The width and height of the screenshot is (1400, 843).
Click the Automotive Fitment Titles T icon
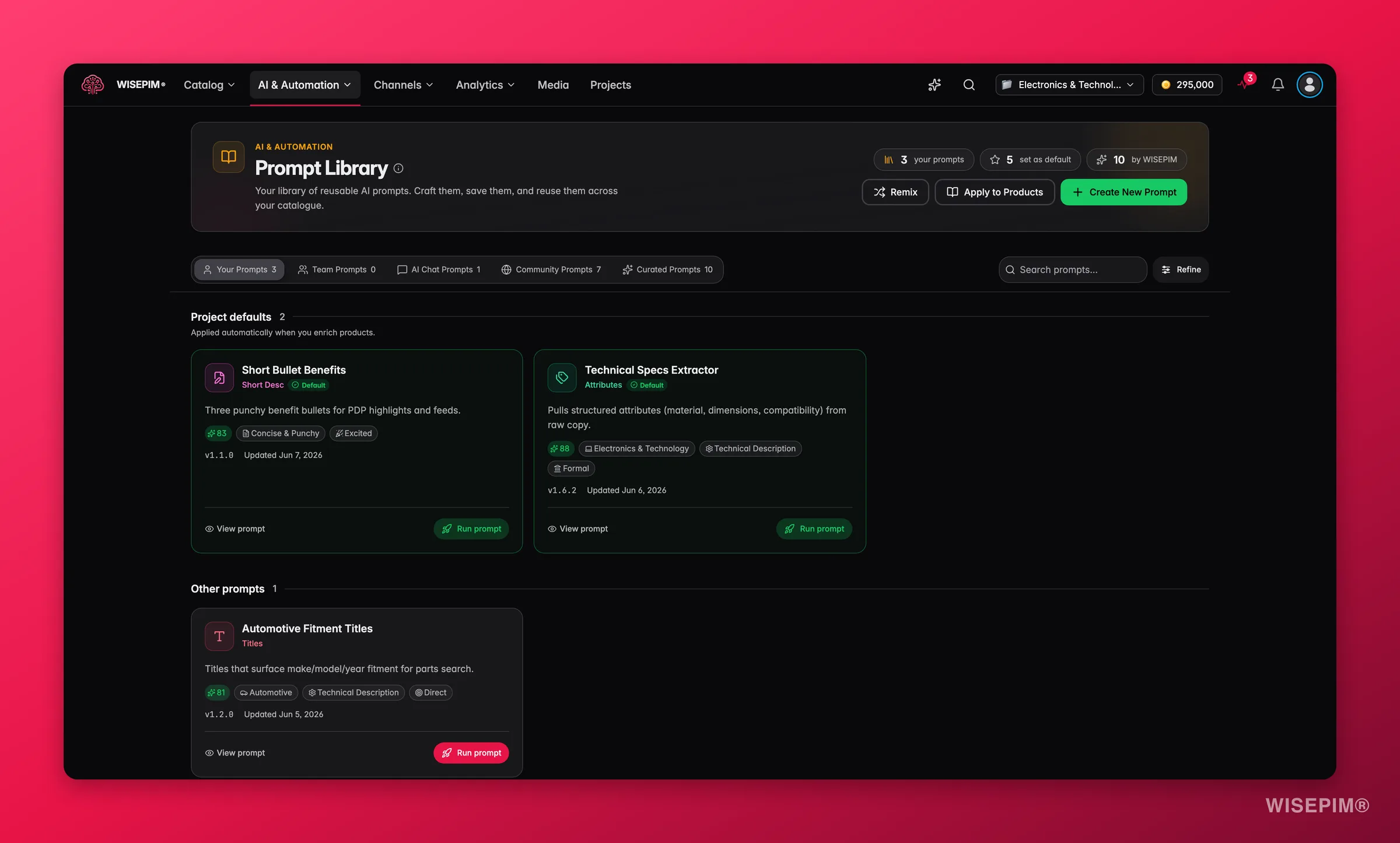[x=219, y=636]
